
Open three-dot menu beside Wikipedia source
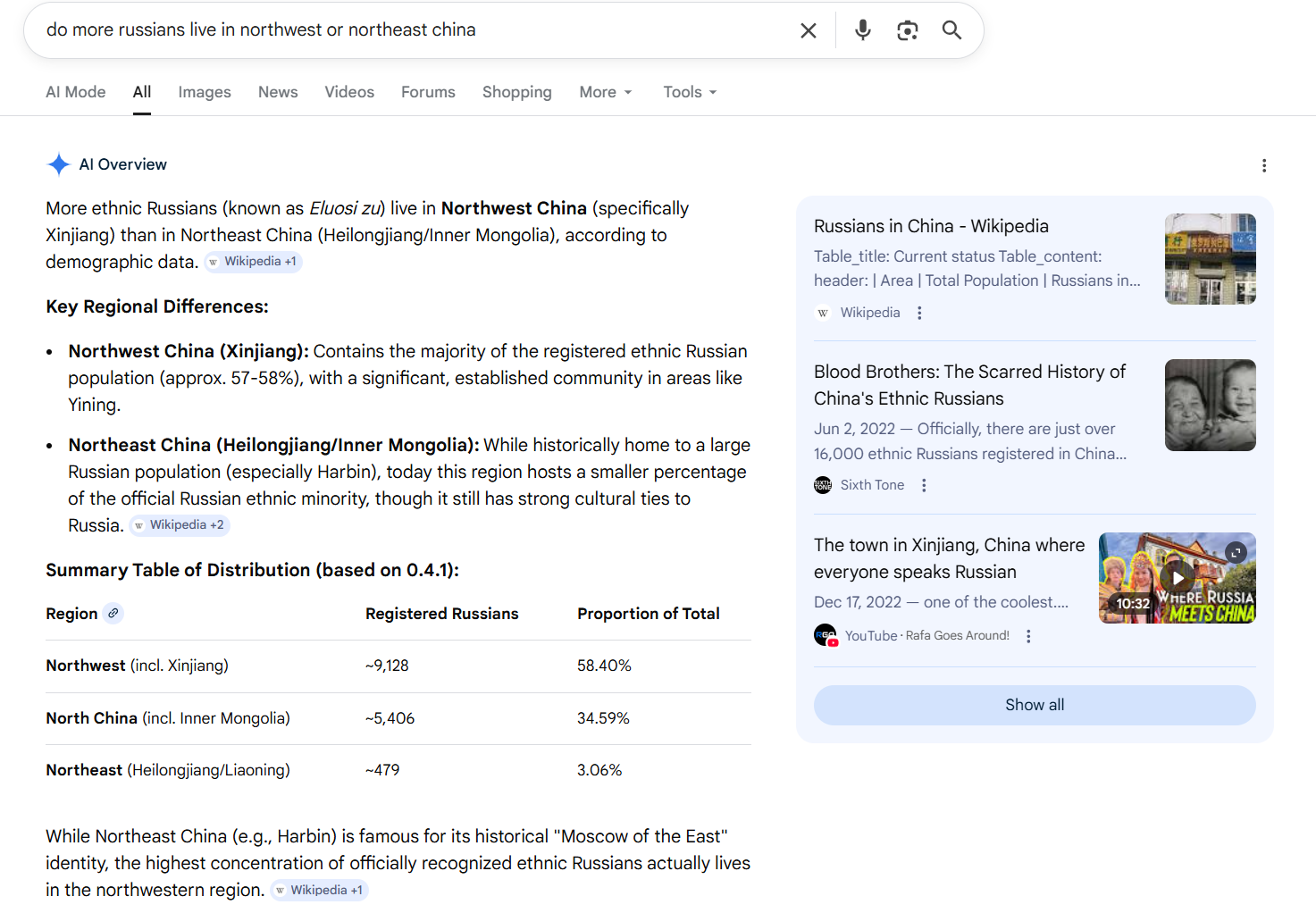tap(919, 313)
